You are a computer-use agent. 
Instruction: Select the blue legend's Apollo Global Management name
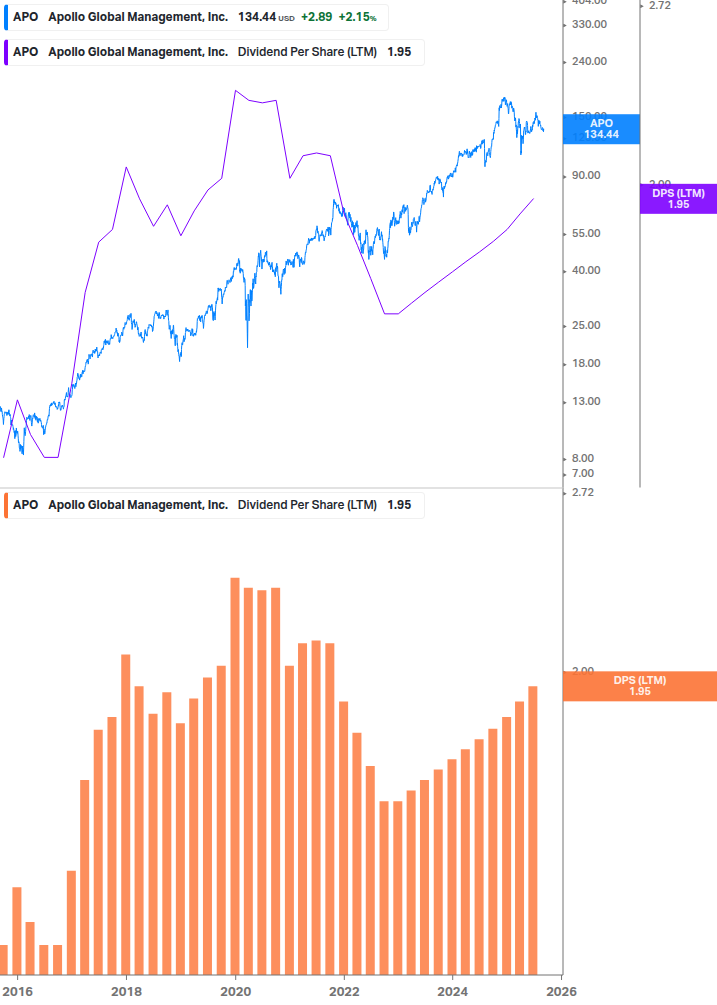138,17
